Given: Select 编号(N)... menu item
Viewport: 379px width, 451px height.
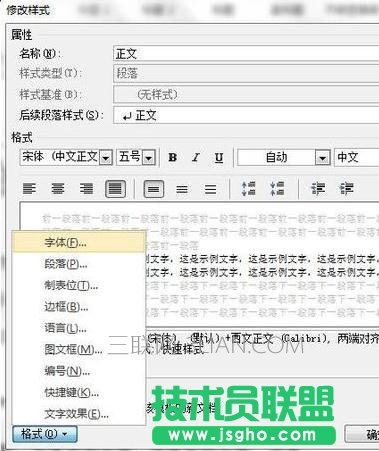Looking at the screenshot, I should pyautogui.click(x=79, y=371).
